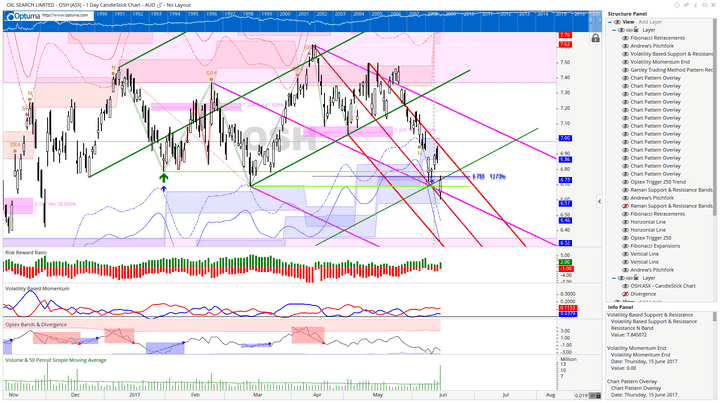Toggle visibility of Fibonacci Expansions

626,246
